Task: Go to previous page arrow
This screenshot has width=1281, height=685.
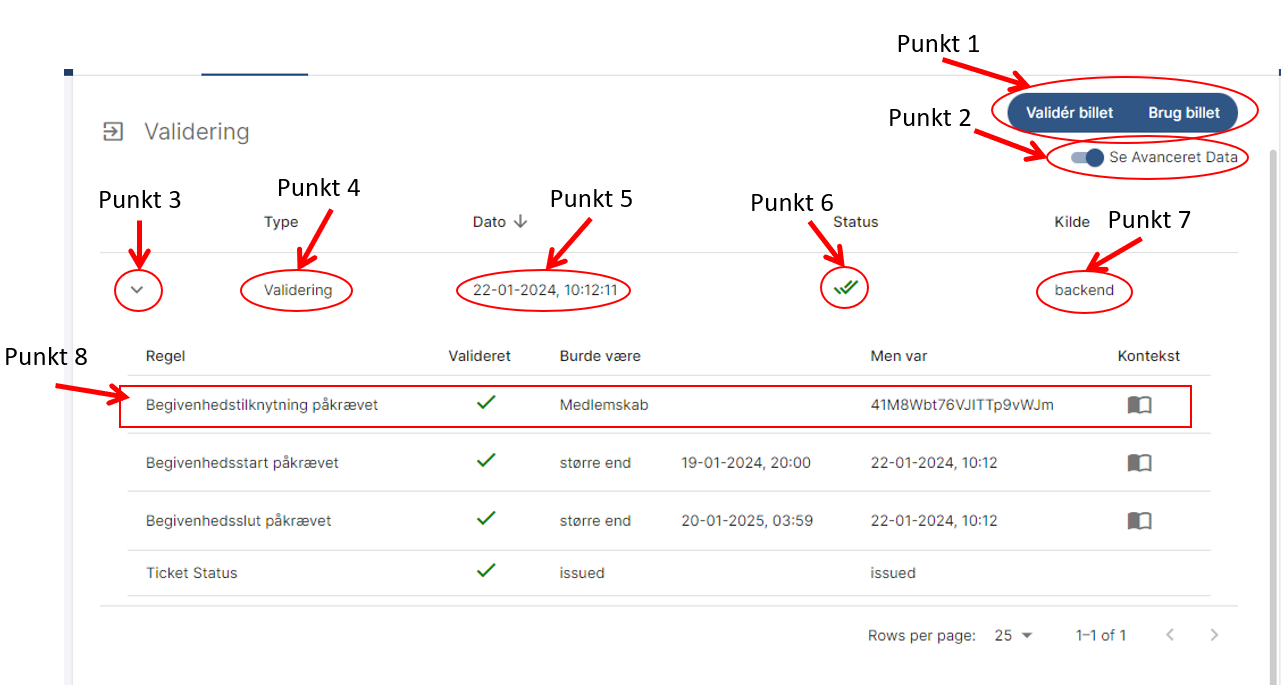Action: click(x=1169, y=636)
